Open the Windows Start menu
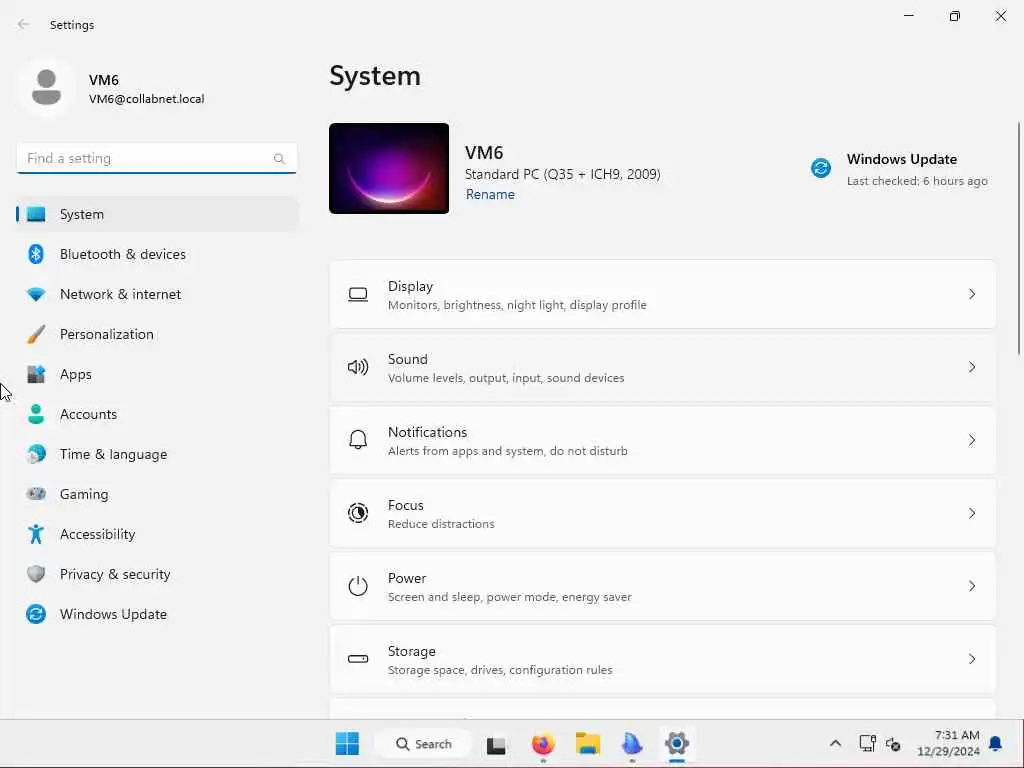The image size is (1024, 768). point(347,743)
